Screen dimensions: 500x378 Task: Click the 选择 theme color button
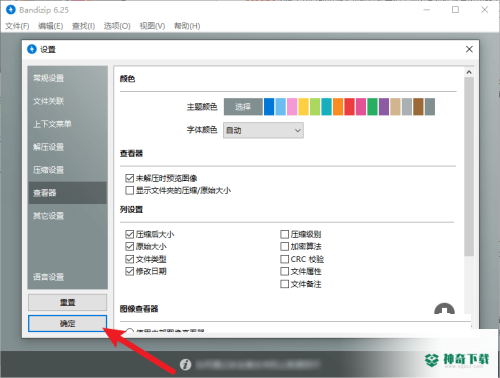[x=243, y=107]
